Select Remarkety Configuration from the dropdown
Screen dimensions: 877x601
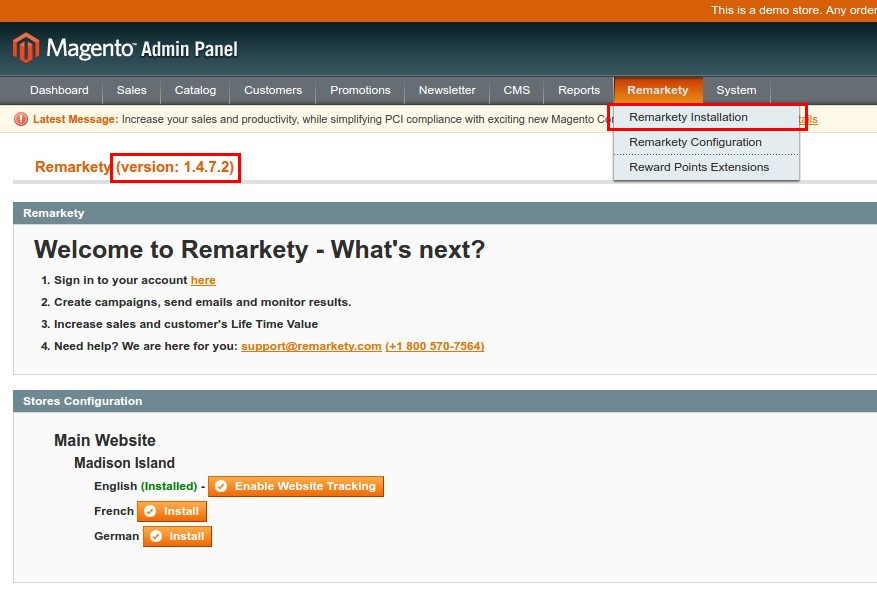tap(706, 142)
